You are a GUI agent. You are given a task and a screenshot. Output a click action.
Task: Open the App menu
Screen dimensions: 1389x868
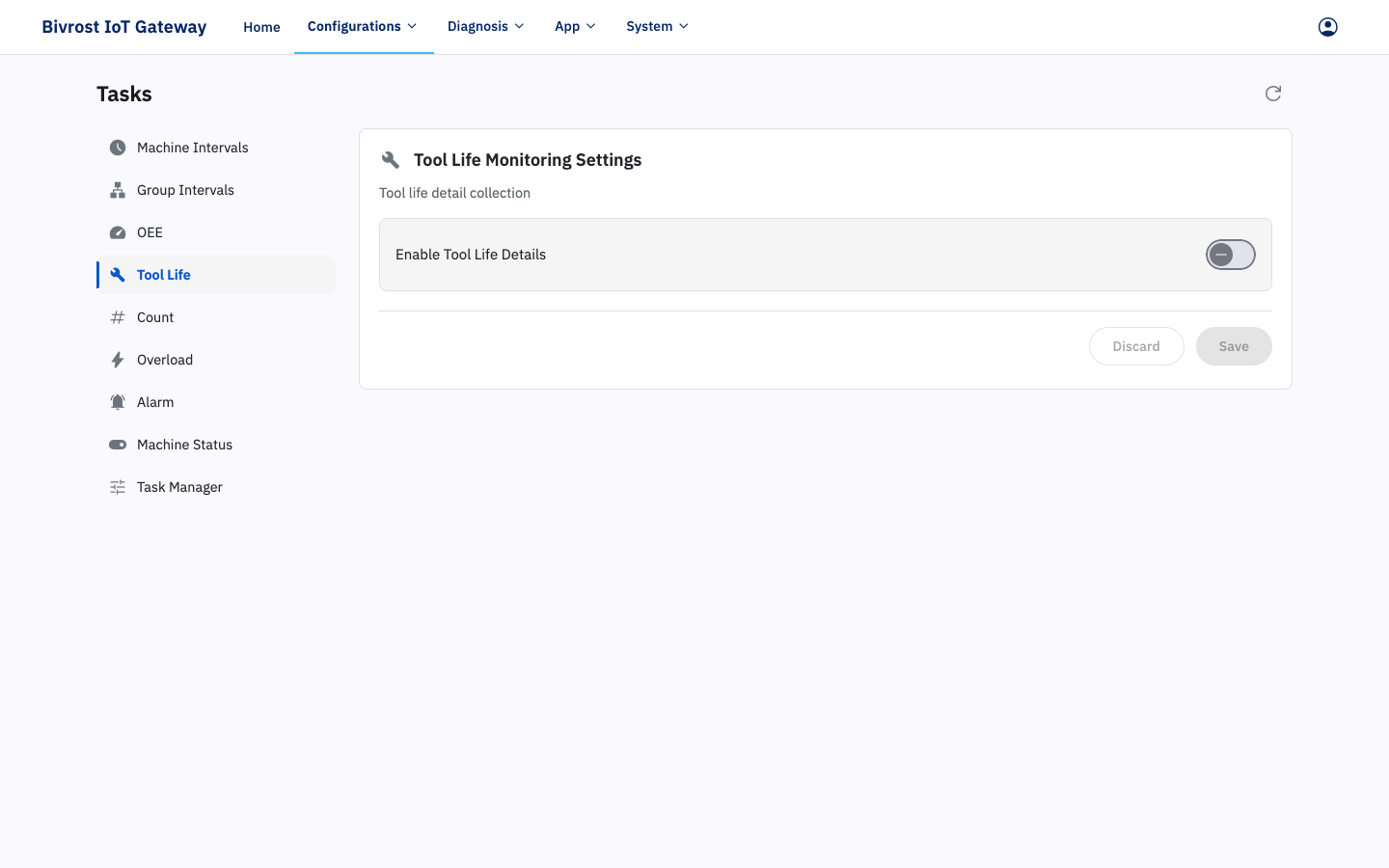point(576,26)
